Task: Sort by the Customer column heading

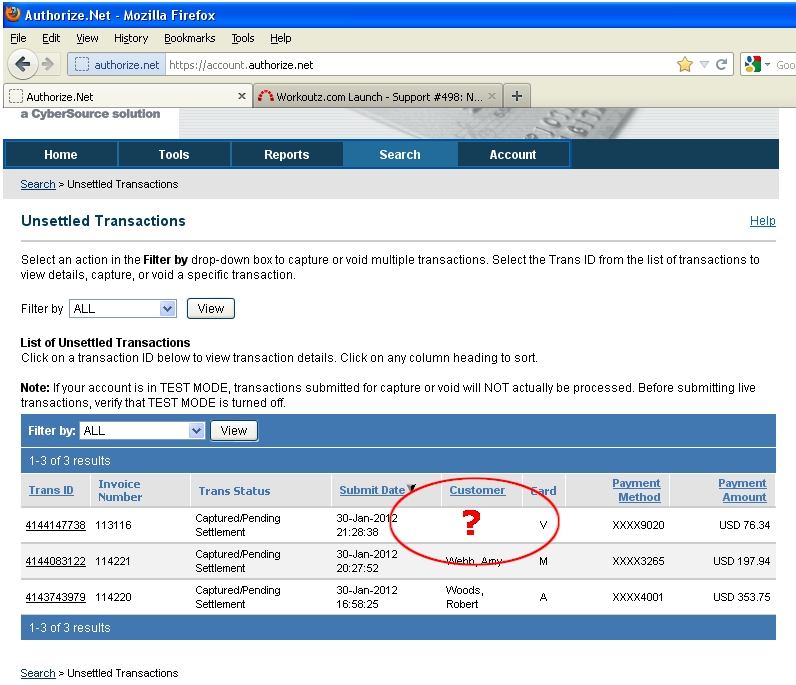Action: click(x=477, y=491)
